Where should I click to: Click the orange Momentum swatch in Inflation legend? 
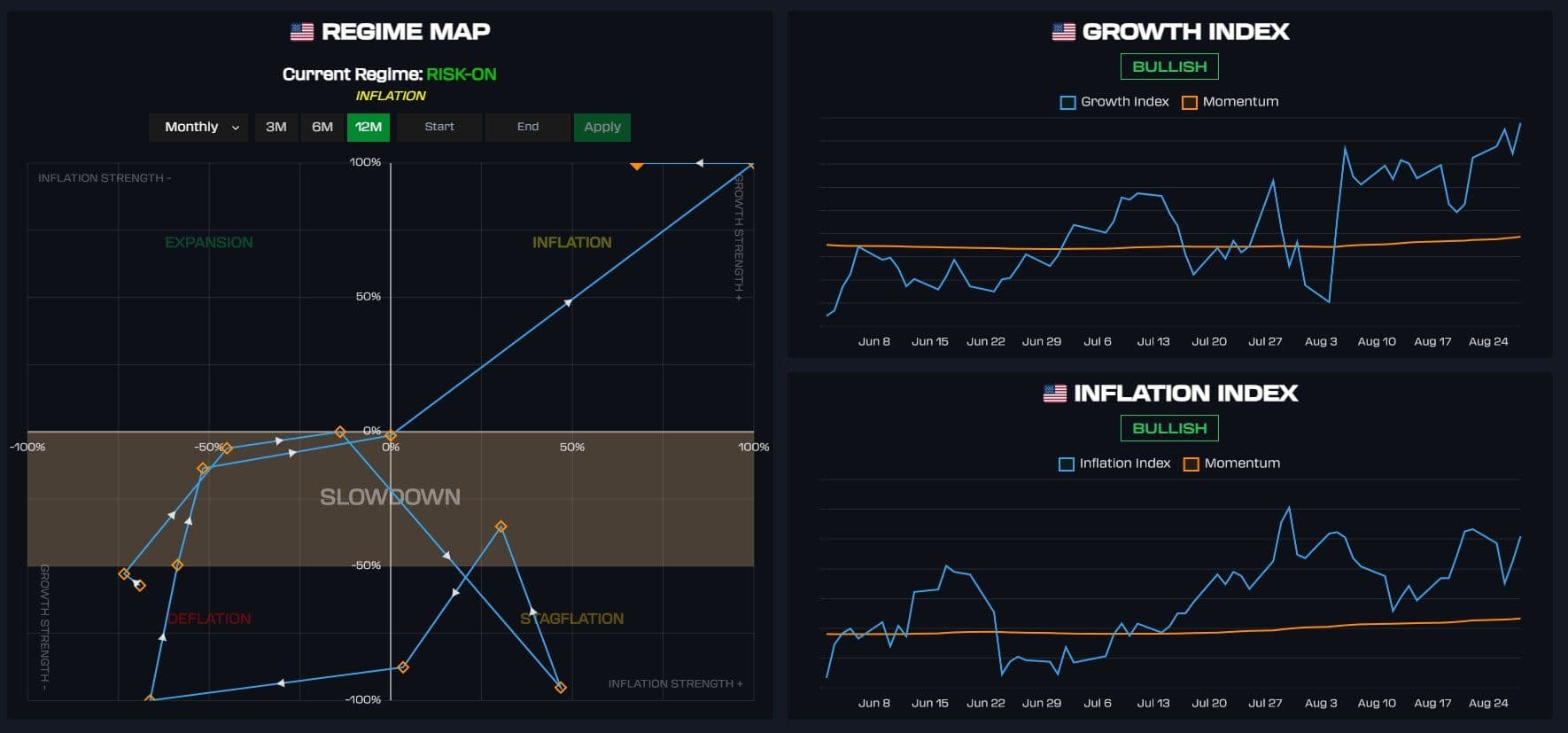click(1191, 464)
